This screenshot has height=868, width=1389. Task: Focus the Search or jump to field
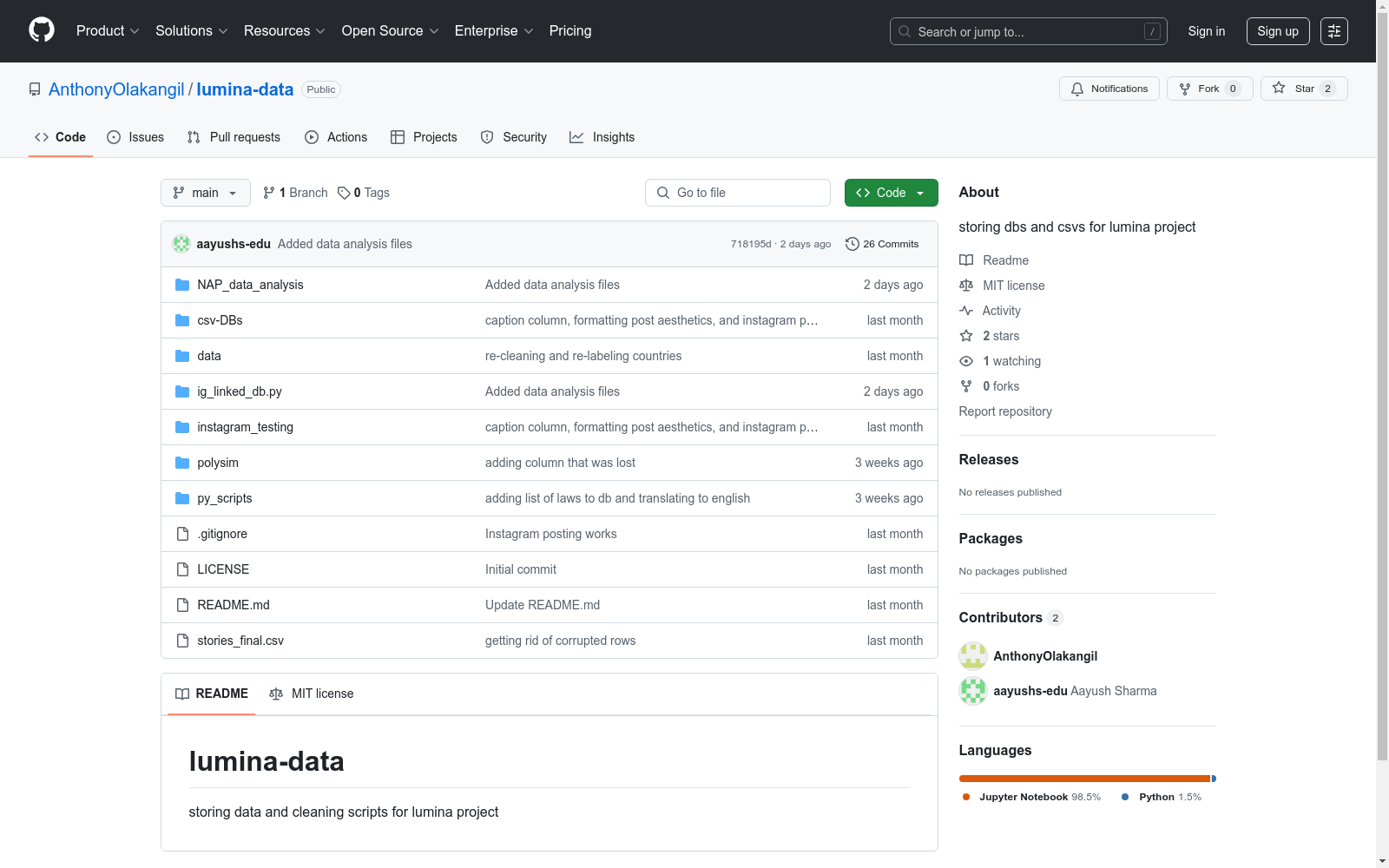[x=1029, y=31]
